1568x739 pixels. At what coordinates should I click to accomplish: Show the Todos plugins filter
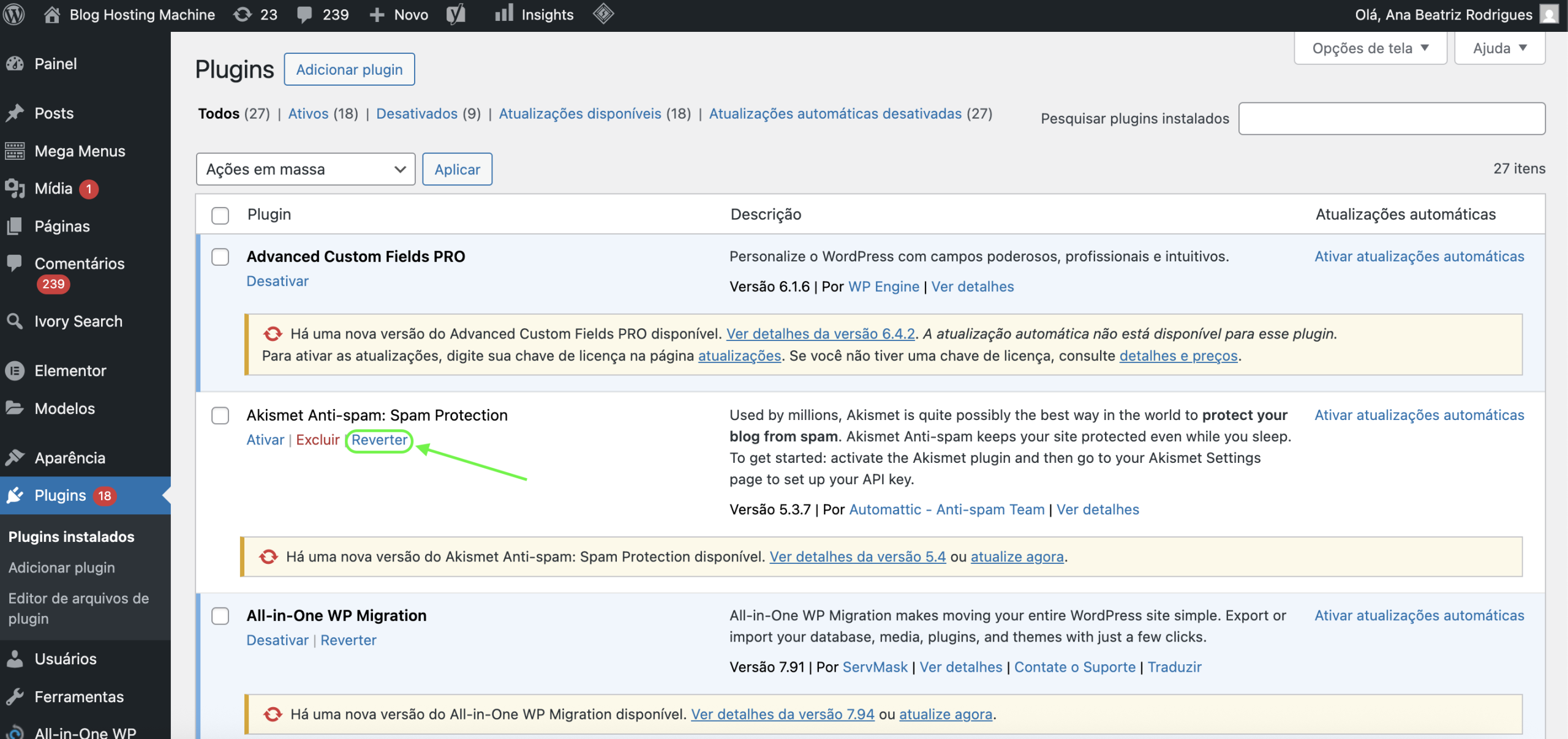pos(219,113)
